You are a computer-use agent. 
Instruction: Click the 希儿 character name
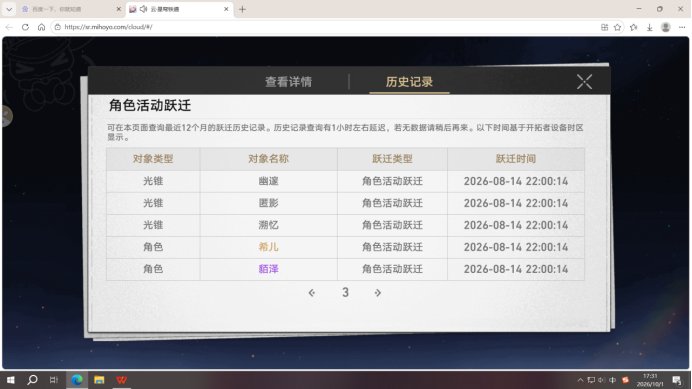click(x=268, y=247)
